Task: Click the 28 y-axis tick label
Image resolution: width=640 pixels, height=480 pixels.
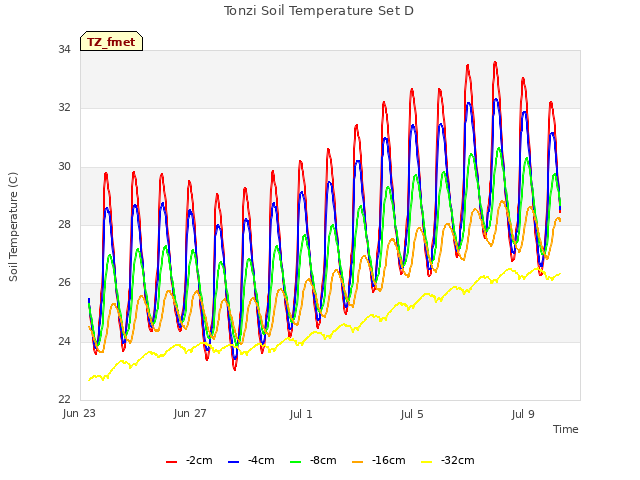Action: 64,224
